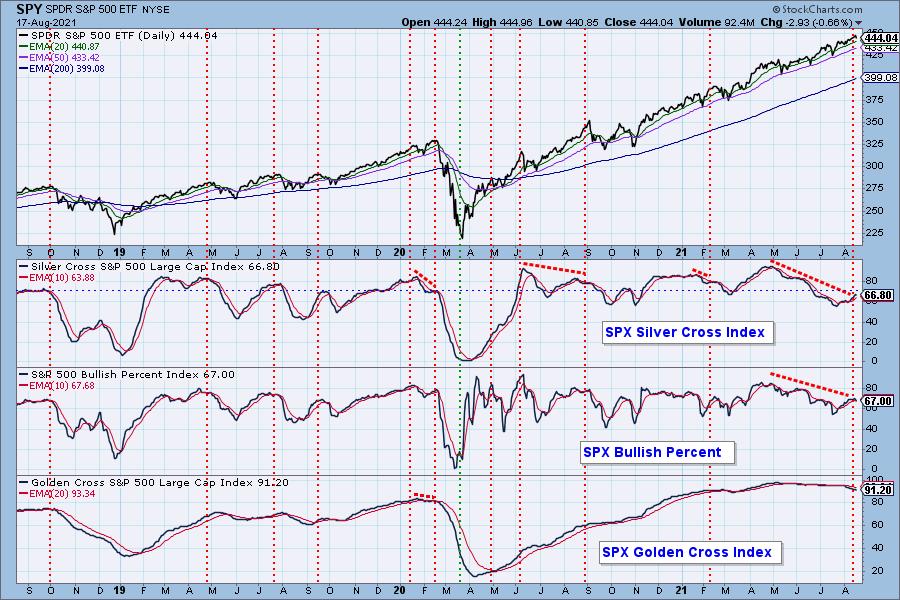The width and height of the screenshot is (900, 600).
Task: Open the small arrow after the Chg value
Action: pos(858,23)
